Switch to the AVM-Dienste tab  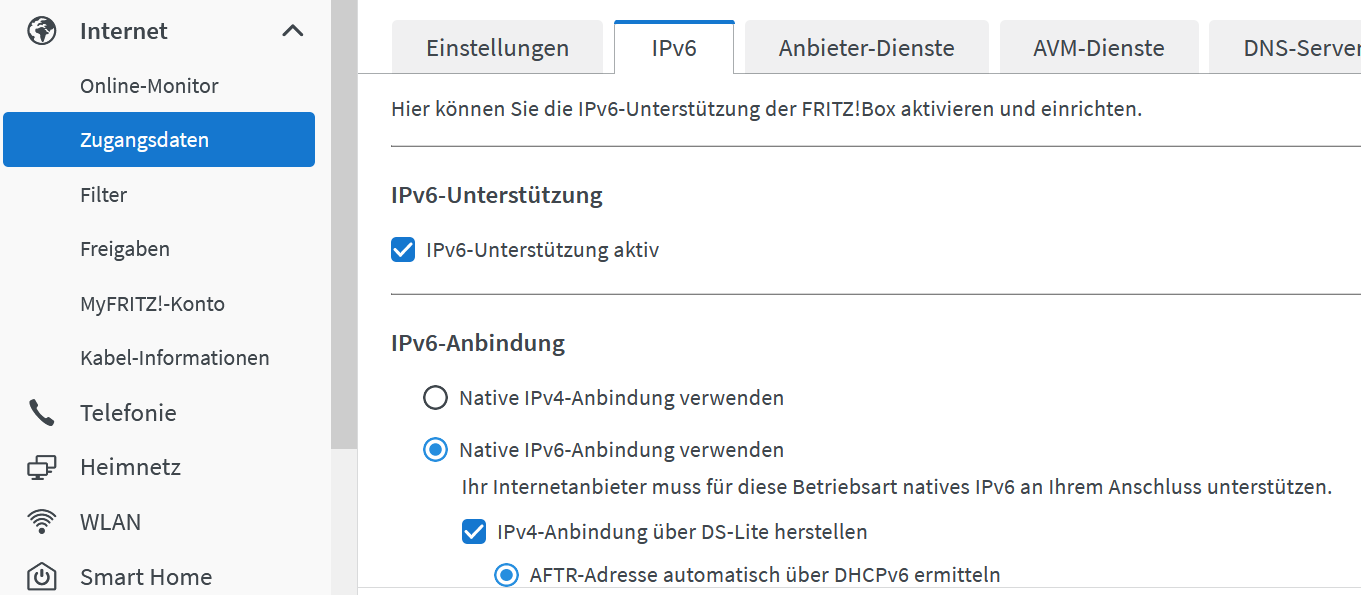1098,48
